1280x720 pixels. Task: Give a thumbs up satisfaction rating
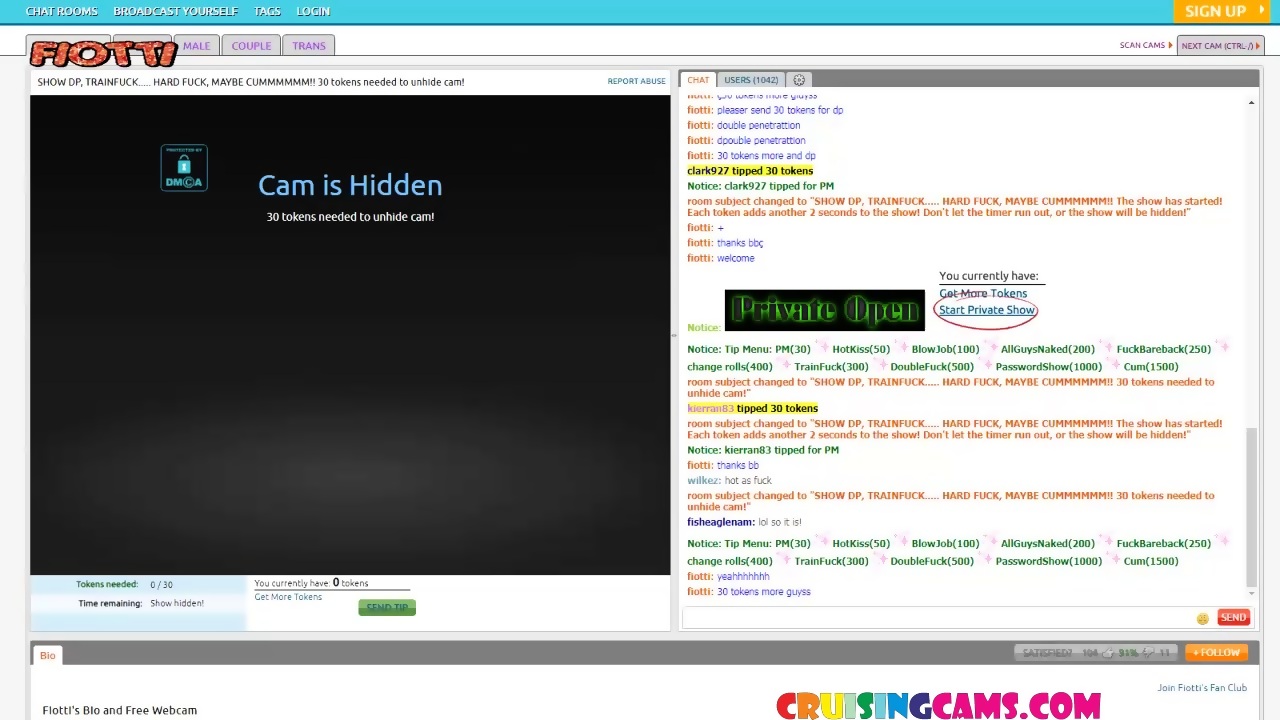[x=1107, y=653]
